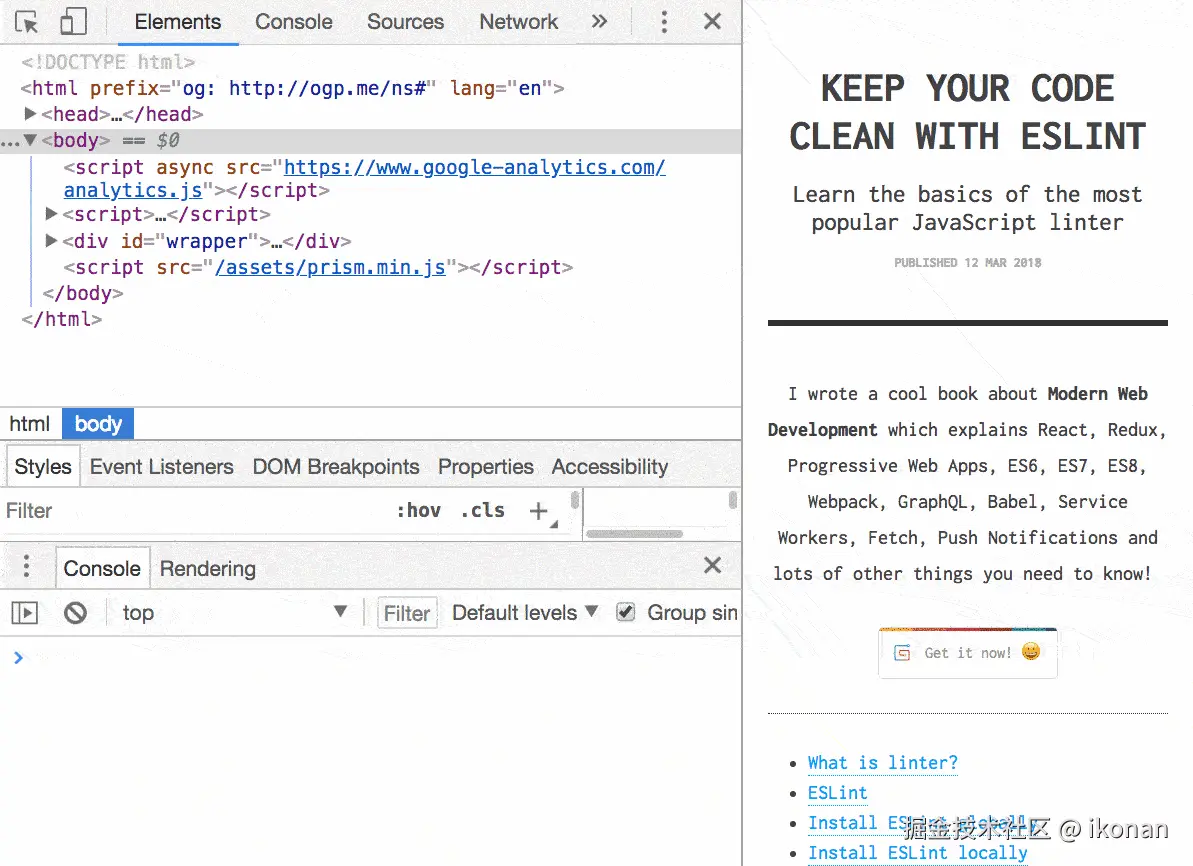Click the PUBLISHED 12 MAR 2018 text
The image size is (1193, 866).
click(968, 263)
